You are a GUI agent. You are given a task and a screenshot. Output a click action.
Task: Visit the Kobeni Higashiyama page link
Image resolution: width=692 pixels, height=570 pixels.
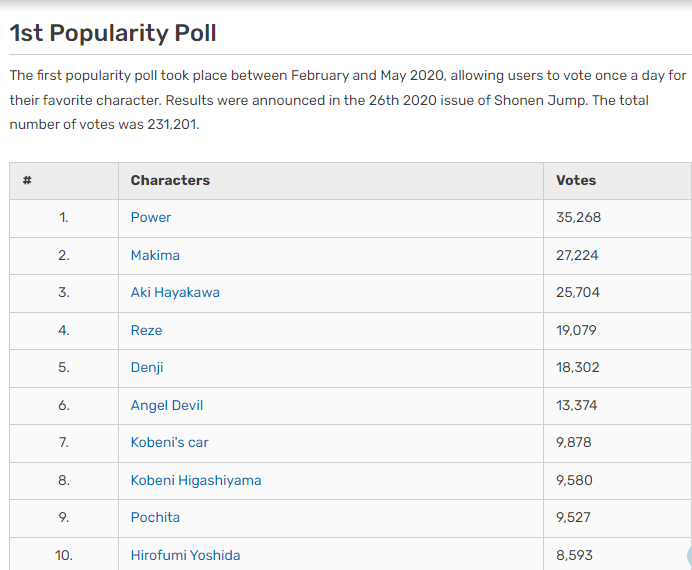coord(195,480)
